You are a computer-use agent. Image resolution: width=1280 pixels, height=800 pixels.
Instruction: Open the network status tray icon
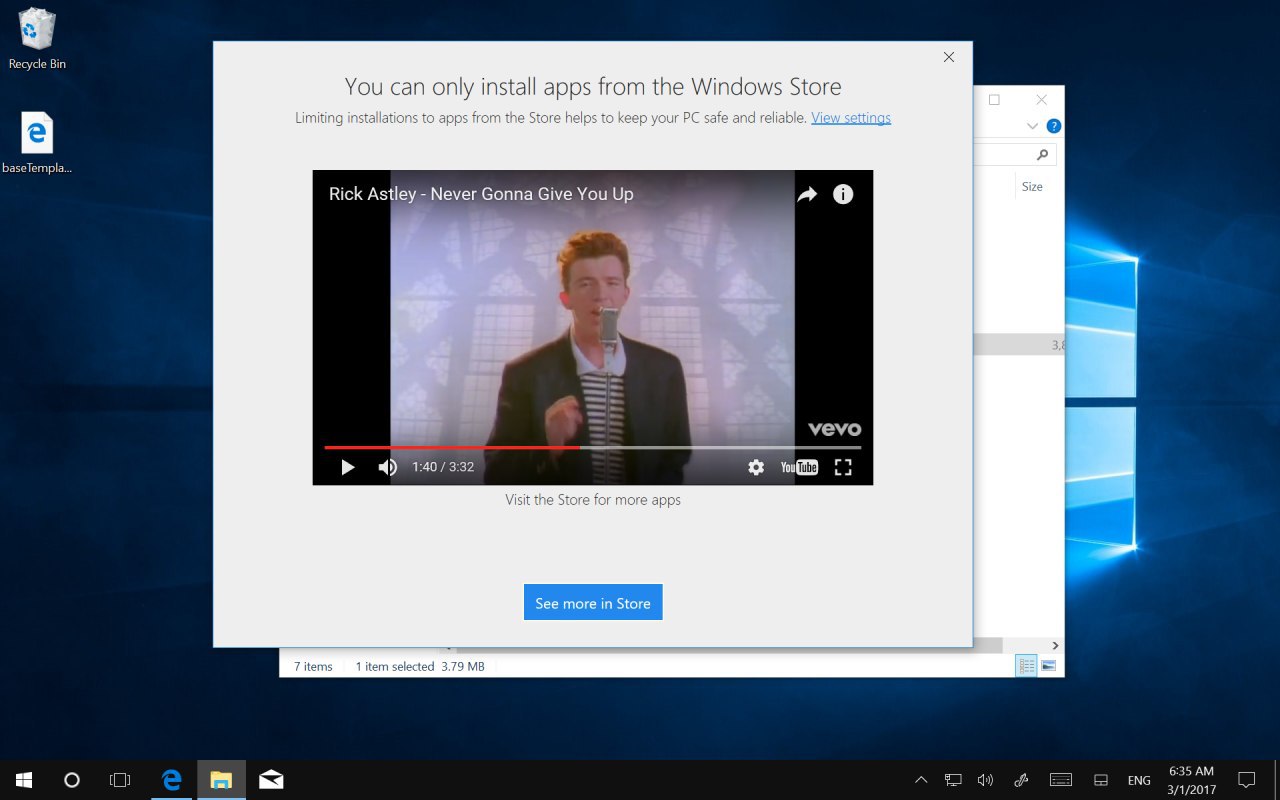[953, 780]
